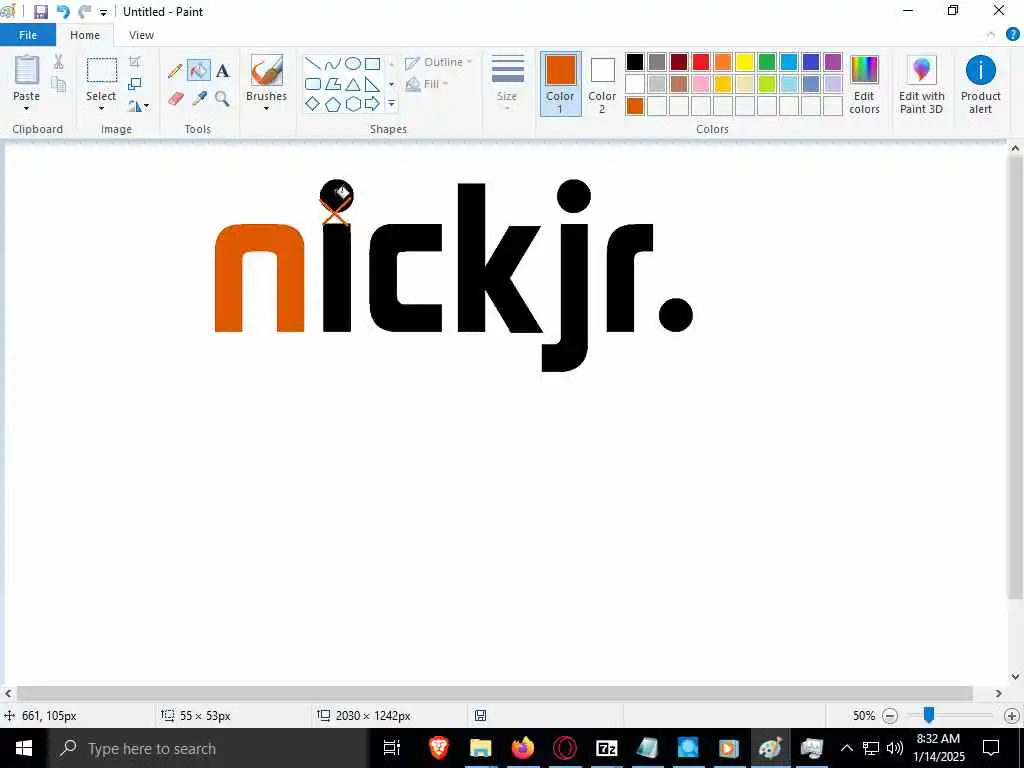Pick the purple color swatch
The width and height of the screenshot is (1024, 768).
833,62
